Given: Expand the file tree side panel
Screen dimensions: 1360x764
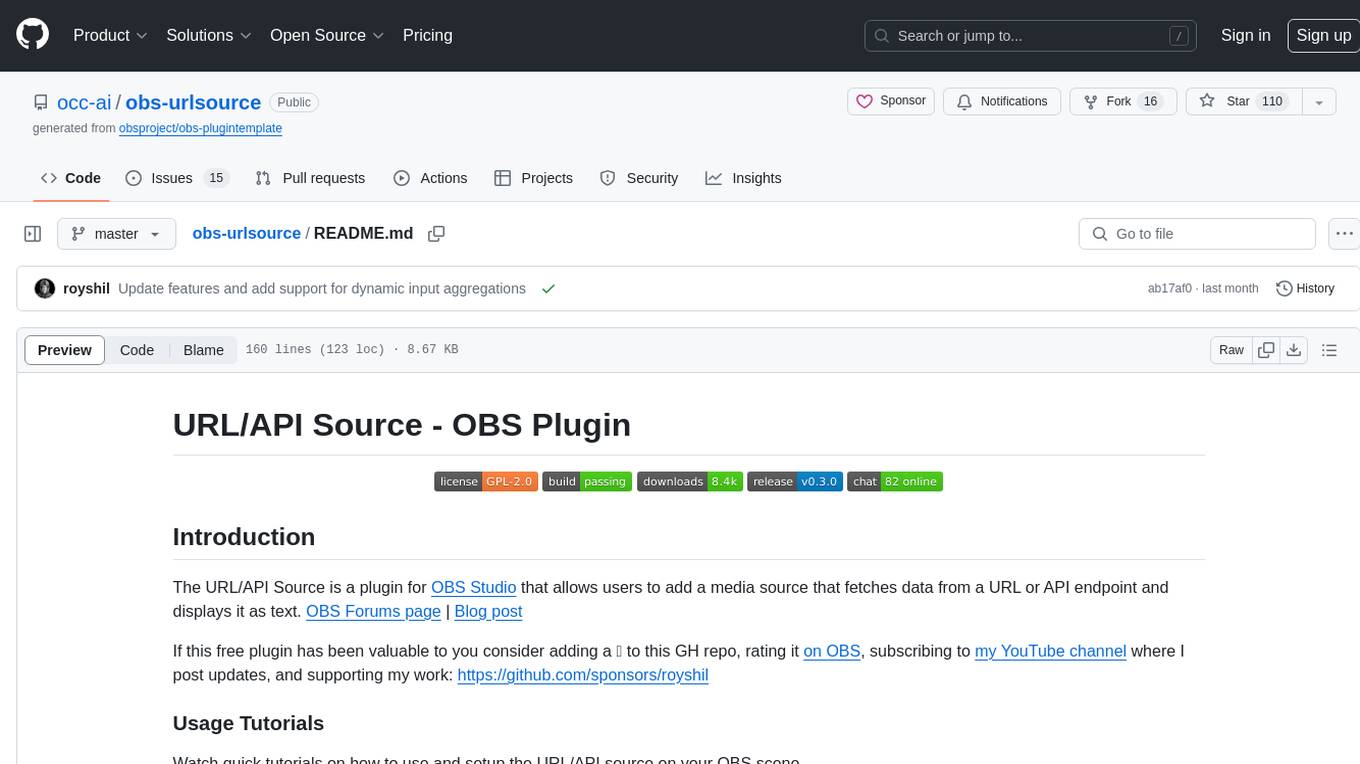Looking at the screenshot, I should (32, 234).
